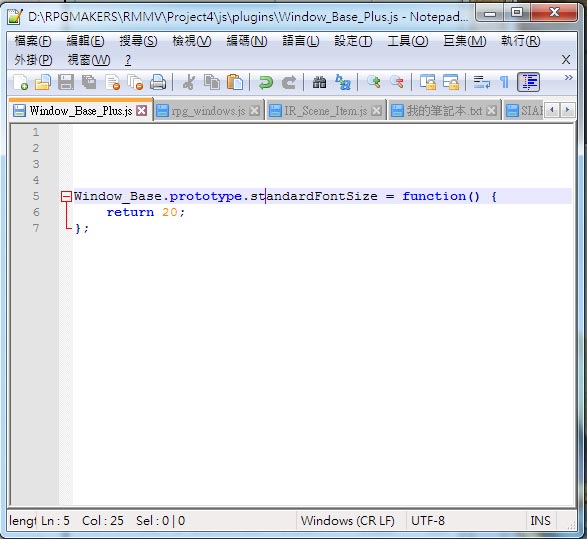
Task: Click the Undo green arrow icon
Action: tap(266, 82)
